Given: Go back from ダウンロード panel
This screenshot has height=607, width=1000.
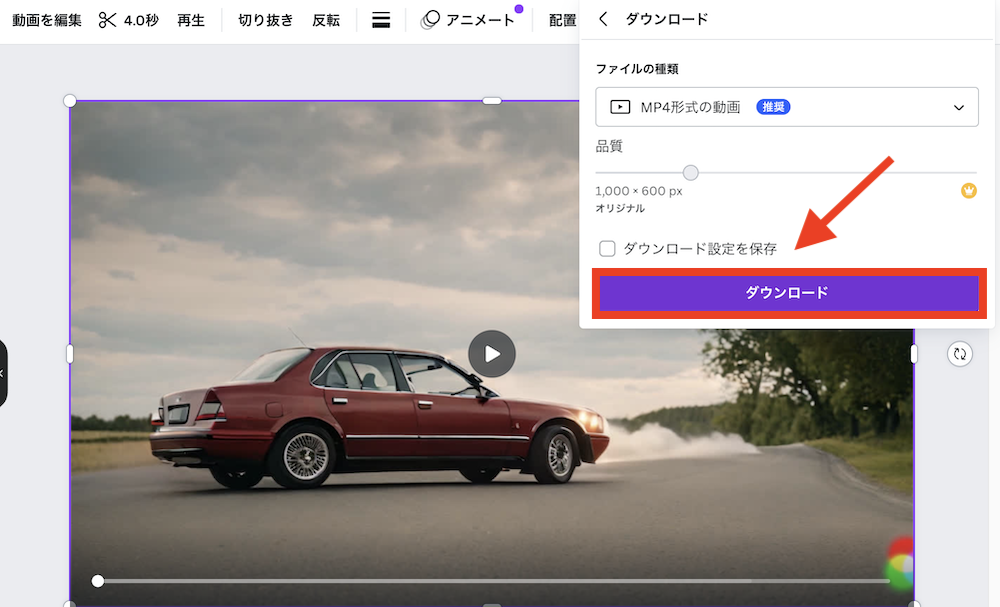Looking at the screenshot, I should tap(603, 19).
